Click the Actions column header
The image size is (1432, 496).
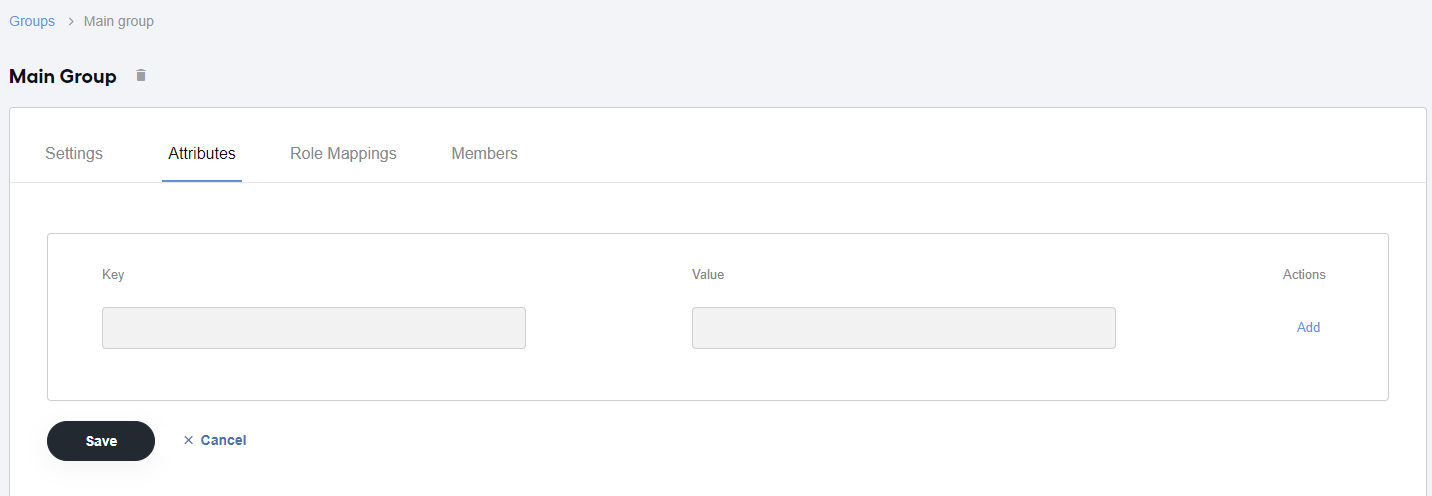1304,275
